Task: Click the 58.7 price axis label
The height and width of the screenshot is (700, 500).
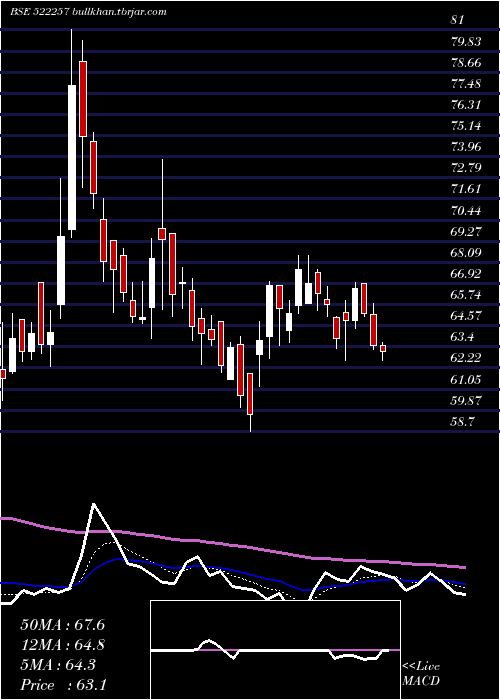Action: (x=462, y=421)
